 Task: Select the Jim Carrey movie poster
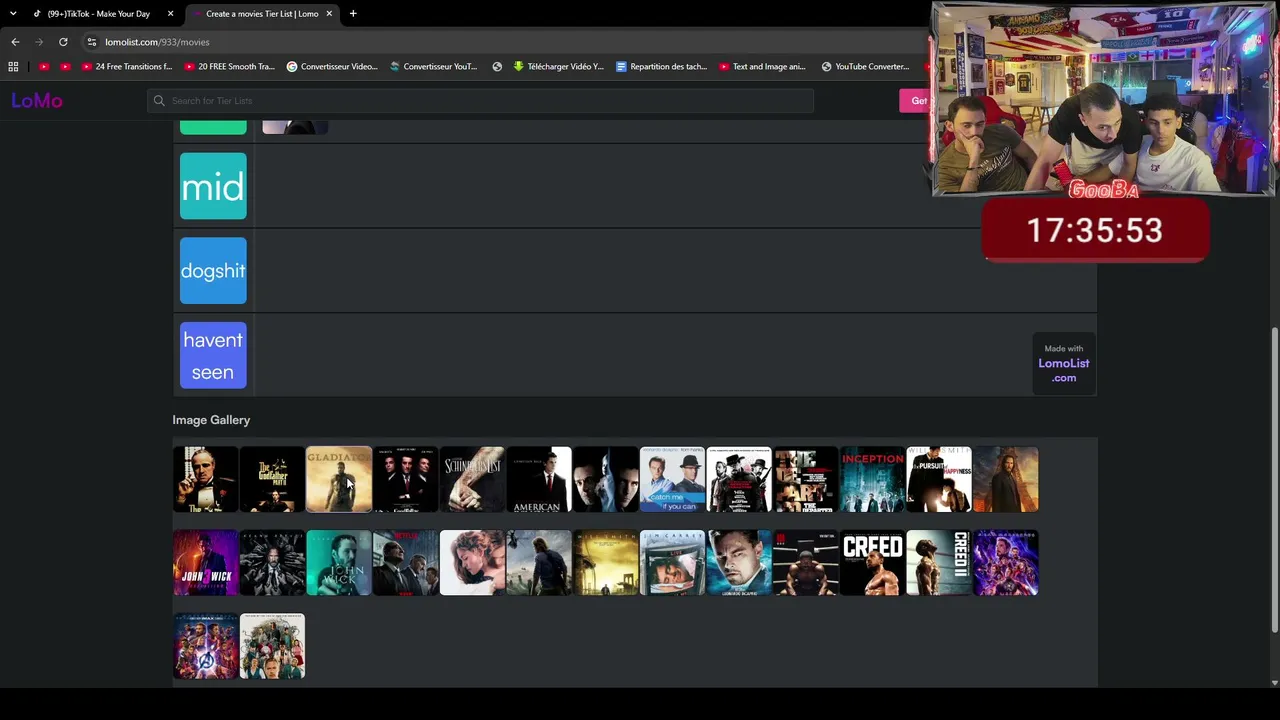point(672,563)
